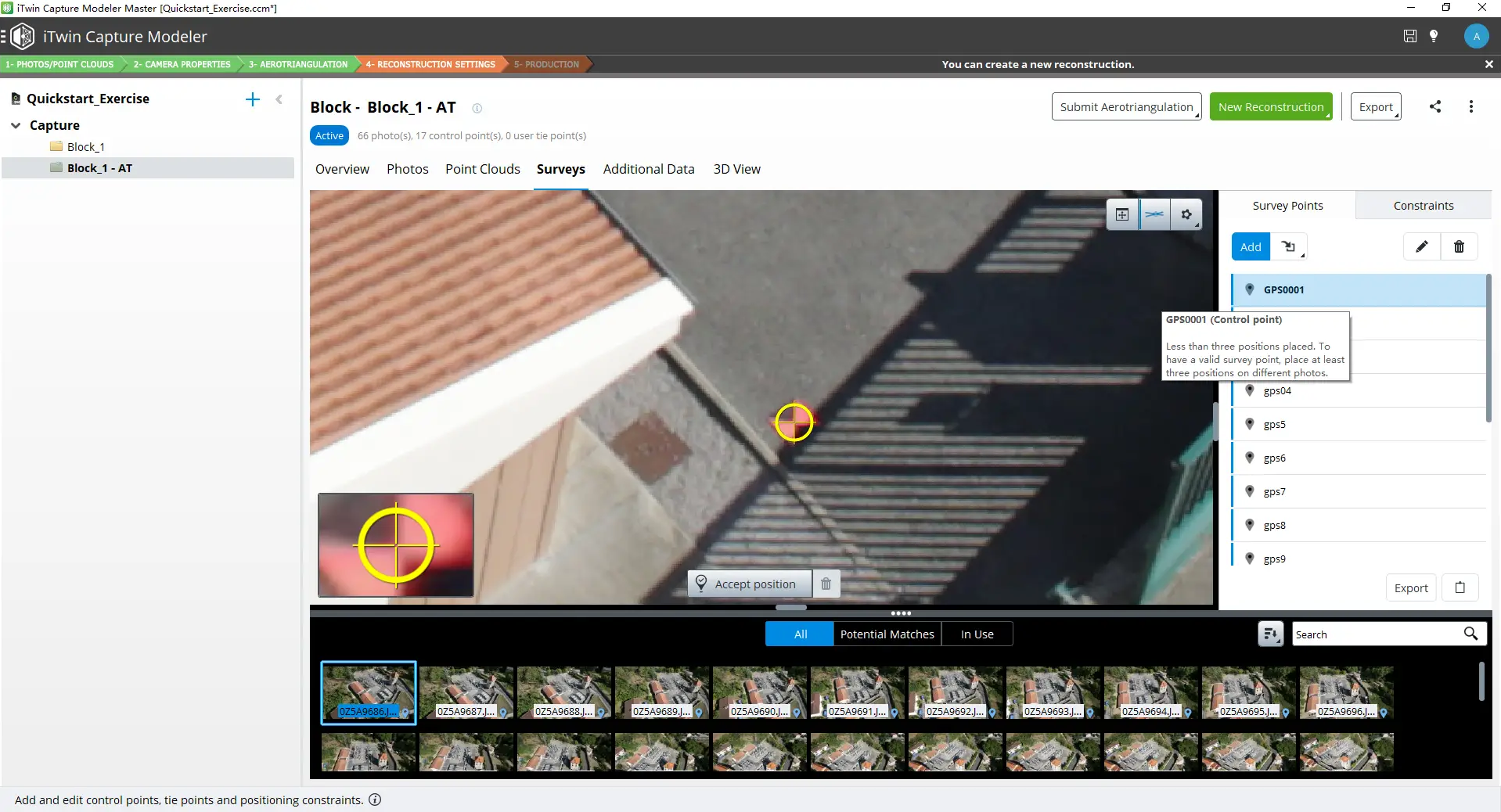Collapse the Capture tree node
This screenshot has width=1501, height=812.
point(16,125)
